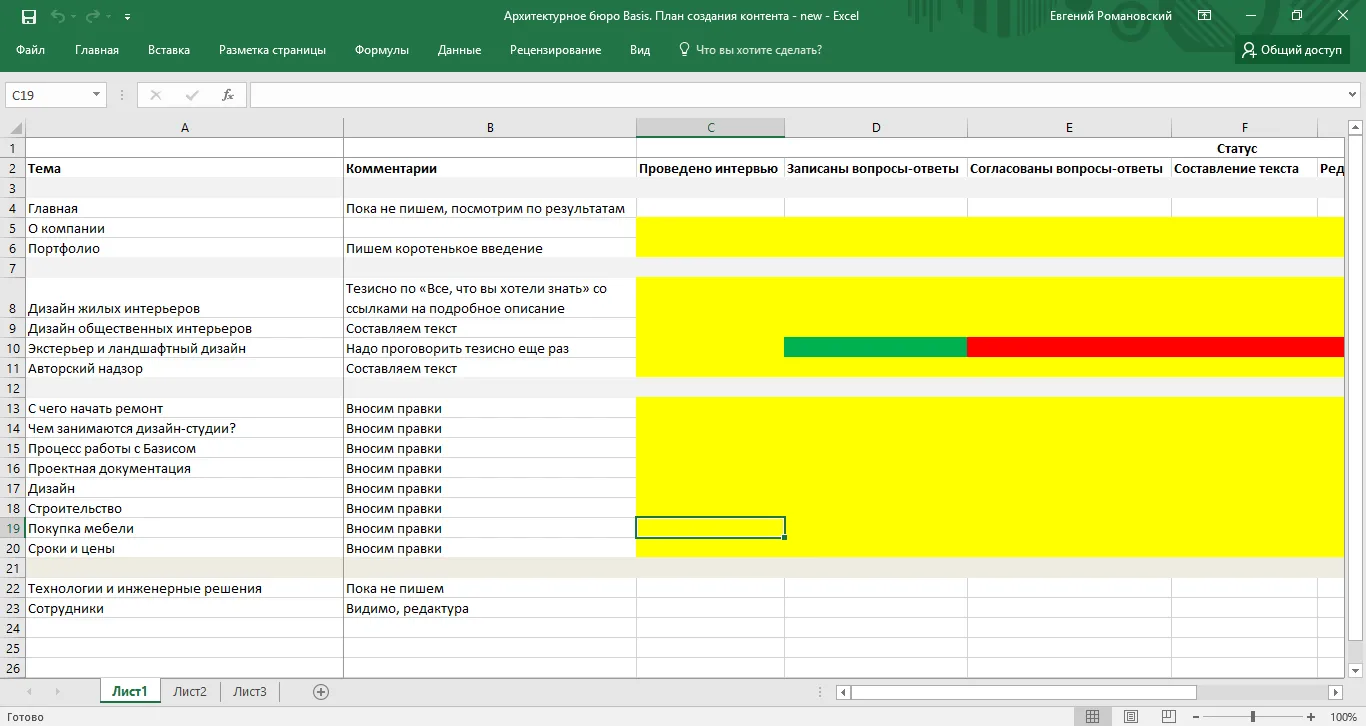Click the 'Что вы хотите сделать?' search box
Image resolution: width=1366 pixels, height=726 pixels.
pyautogui.click(x=750, y=50)
